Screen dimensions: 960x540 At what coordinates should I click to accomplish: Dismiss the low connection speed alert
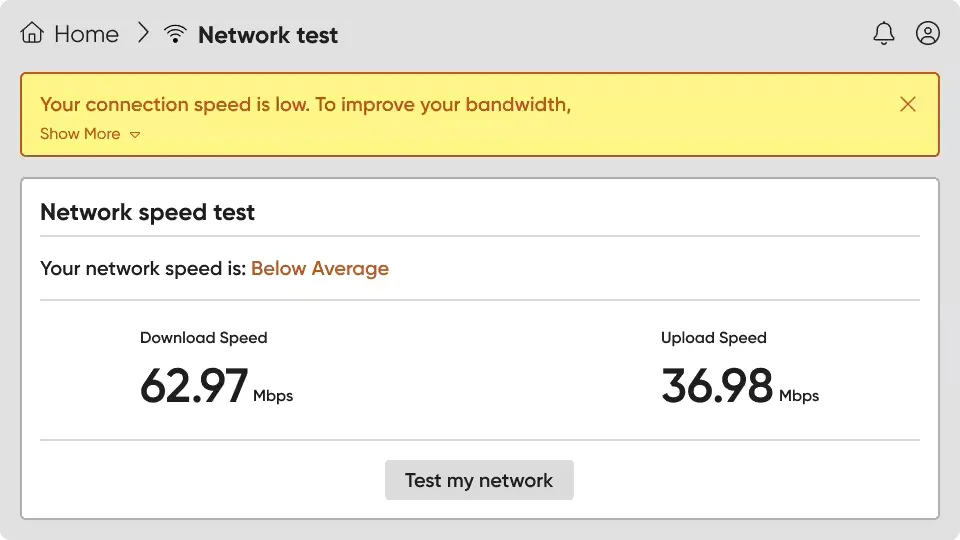pos(908,104)
